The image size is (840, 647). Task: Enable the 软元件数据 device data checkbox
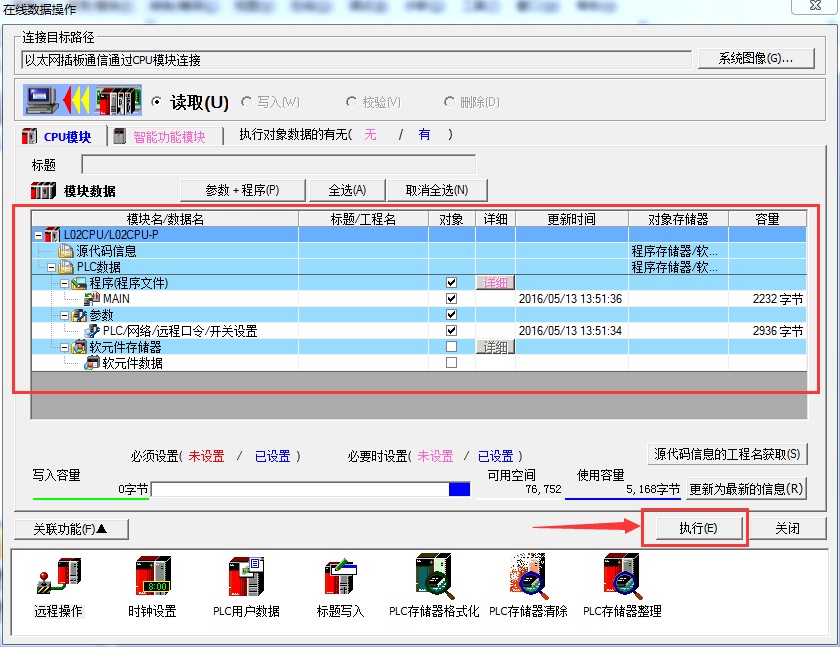click(451, 363)
